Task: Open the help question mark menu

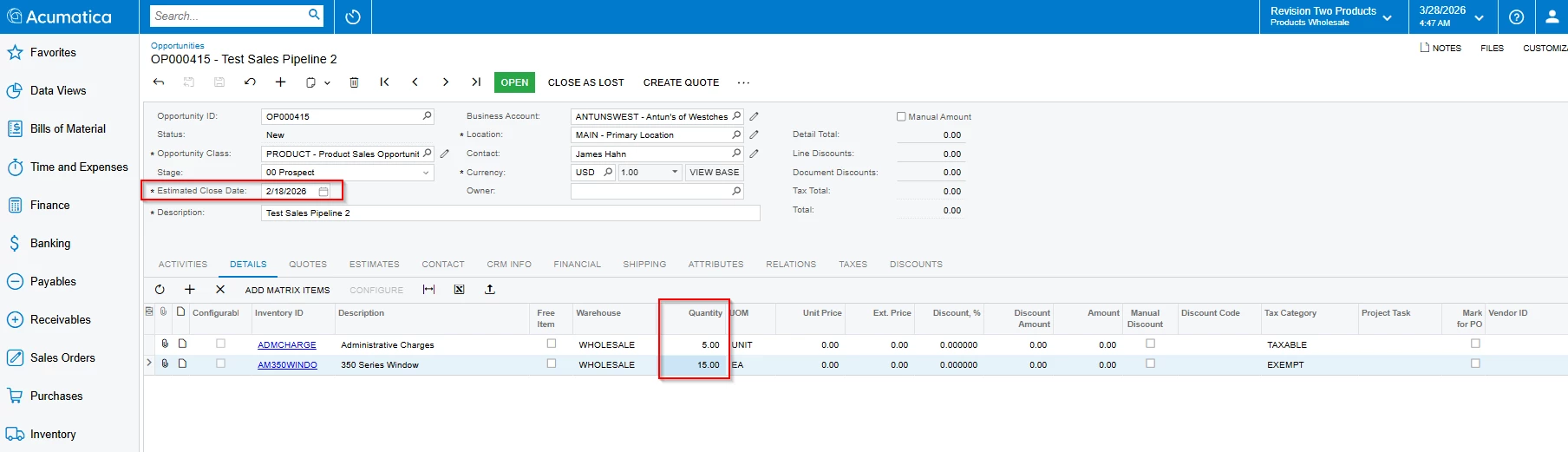Action: 1516,16
